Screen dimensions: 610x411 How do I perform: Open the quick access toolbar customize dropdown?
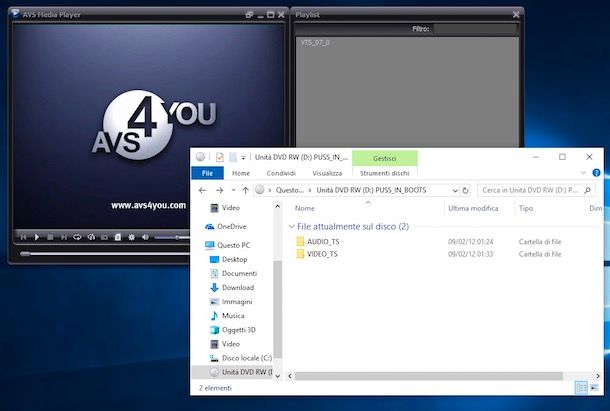244,158
